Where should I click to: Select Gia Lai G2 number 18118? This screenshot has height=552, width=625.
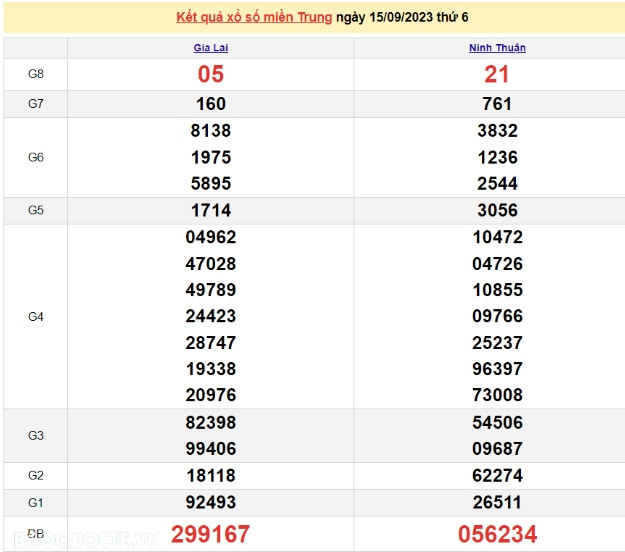coord(211,476)
